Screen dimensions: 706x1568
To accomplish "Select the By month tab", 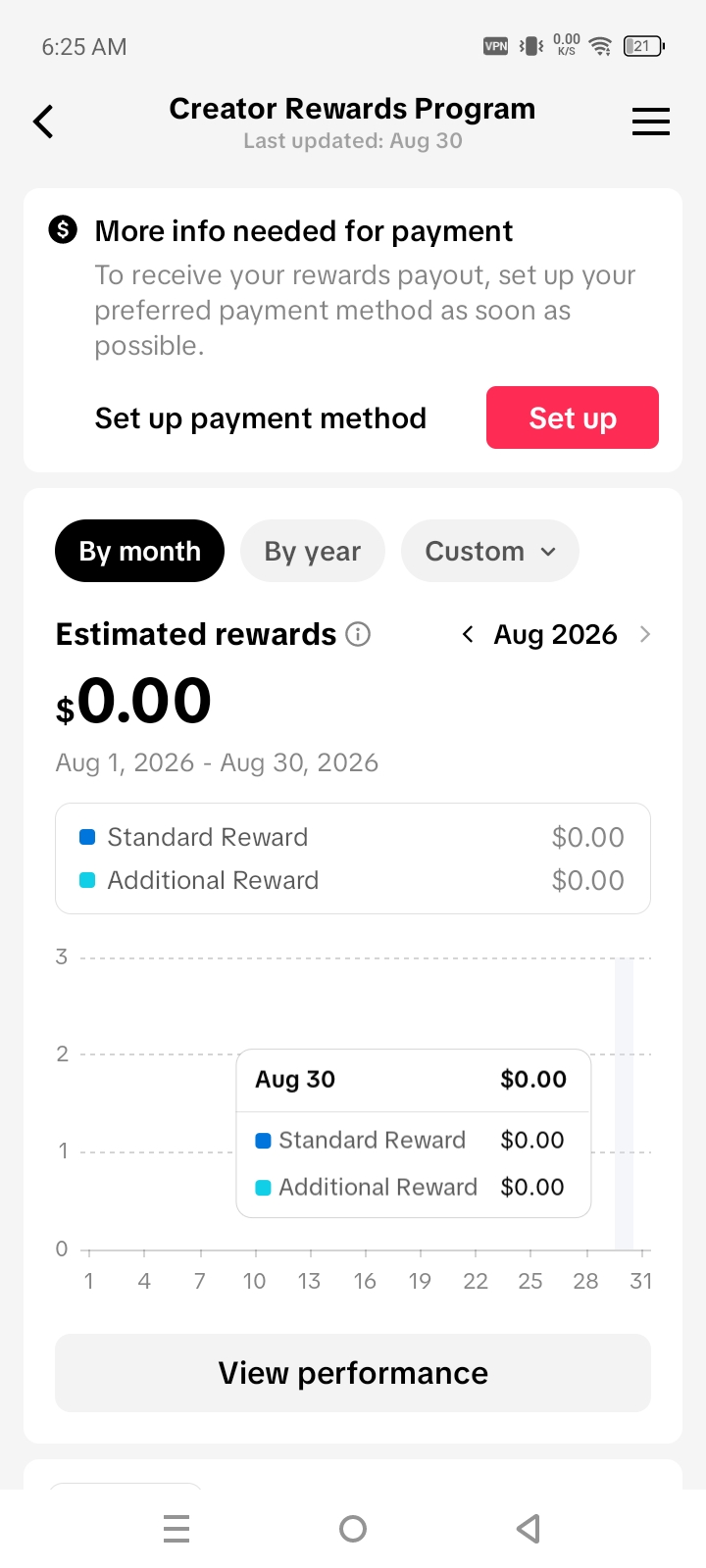I will point(139,551).
